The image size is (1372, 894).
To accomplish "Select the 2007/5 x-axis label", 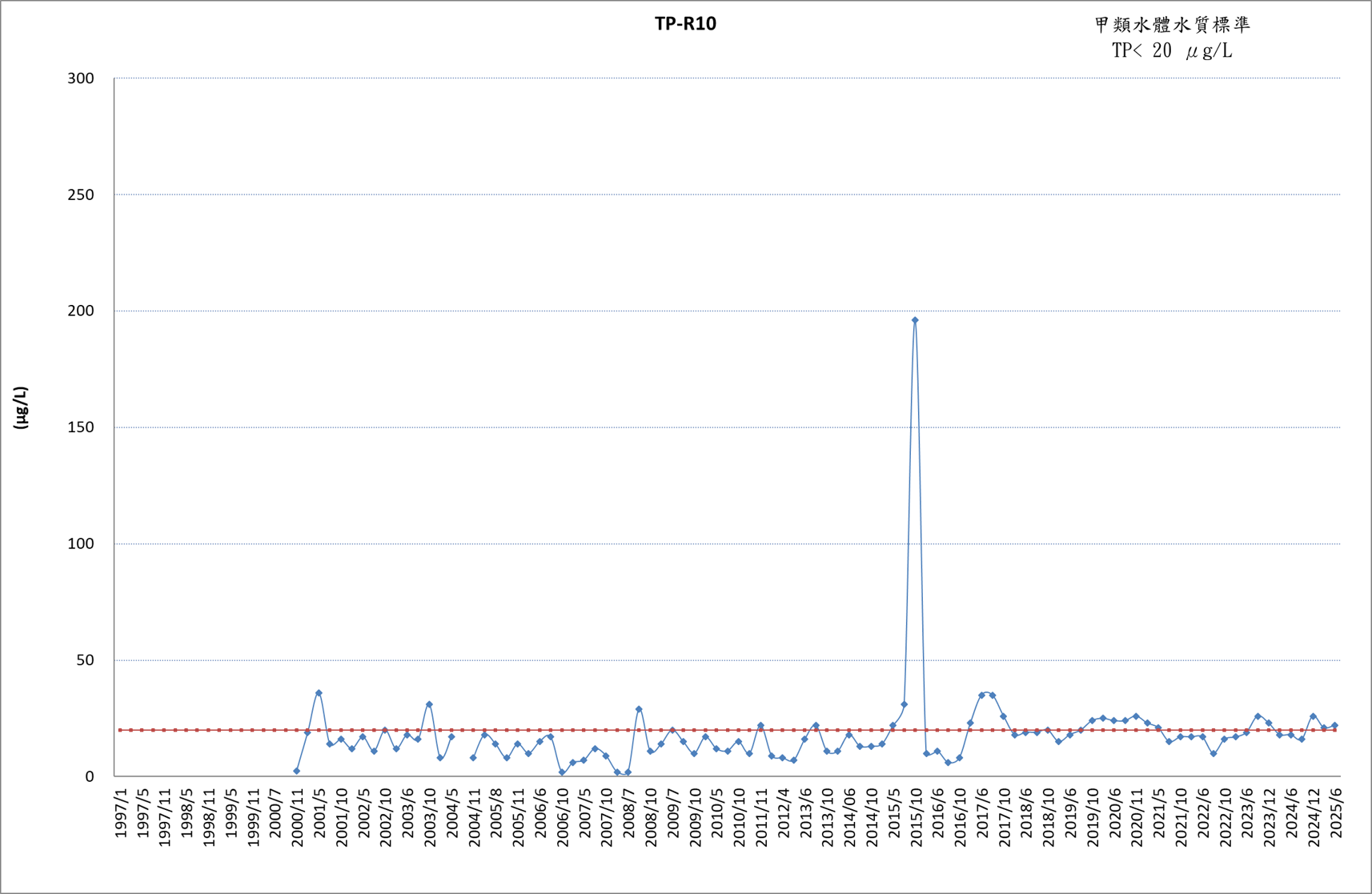I will tap(584, 813).
